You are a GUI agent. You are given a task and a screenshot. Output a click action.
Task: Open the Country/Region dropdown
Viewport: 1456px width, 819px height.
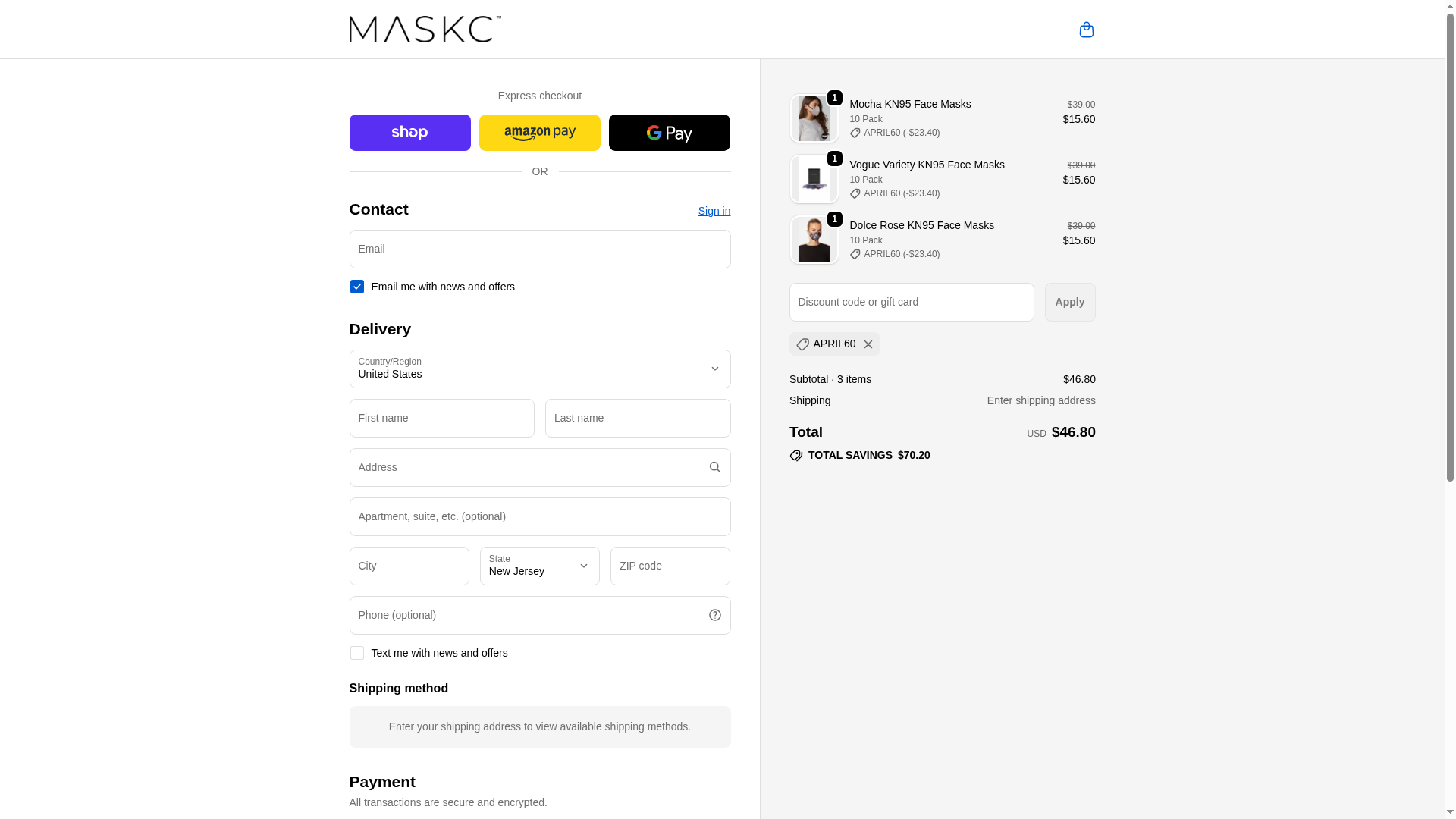pos(539,369)
